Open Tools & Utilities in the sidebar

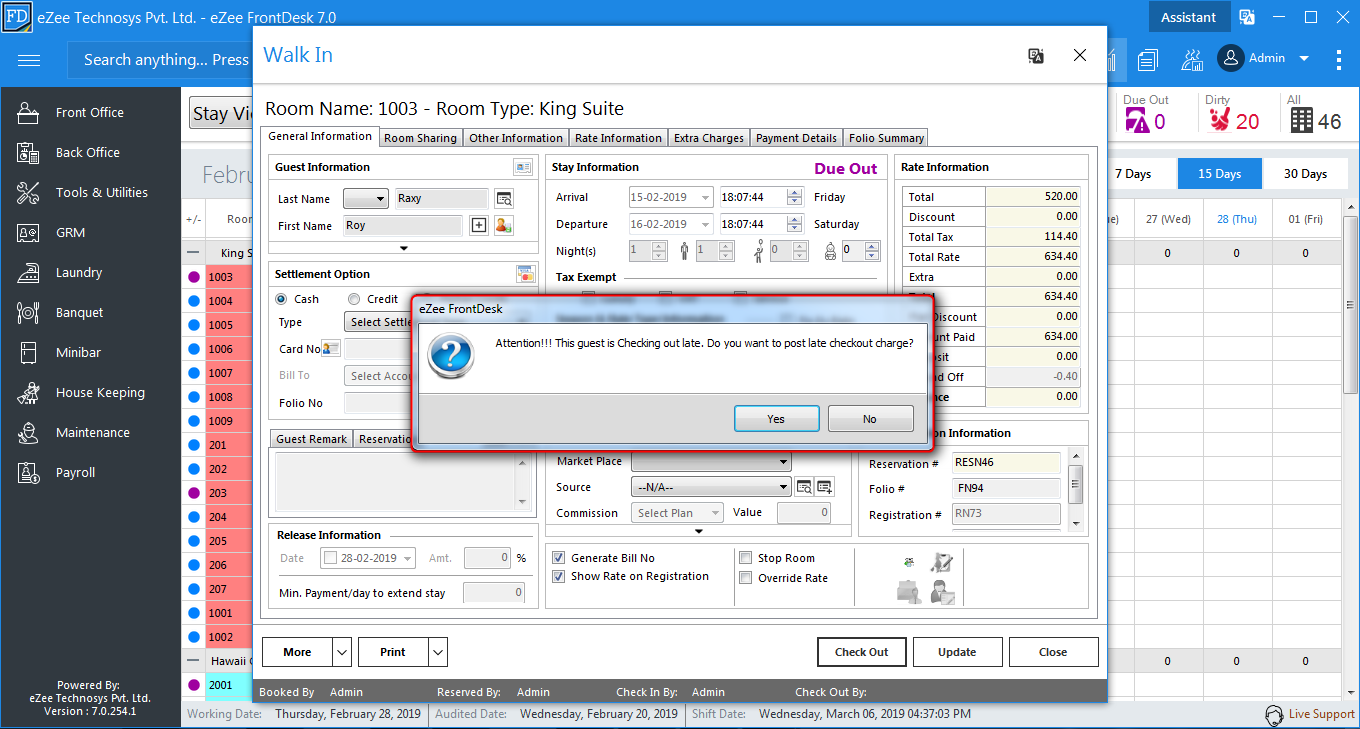coord(102,193)
